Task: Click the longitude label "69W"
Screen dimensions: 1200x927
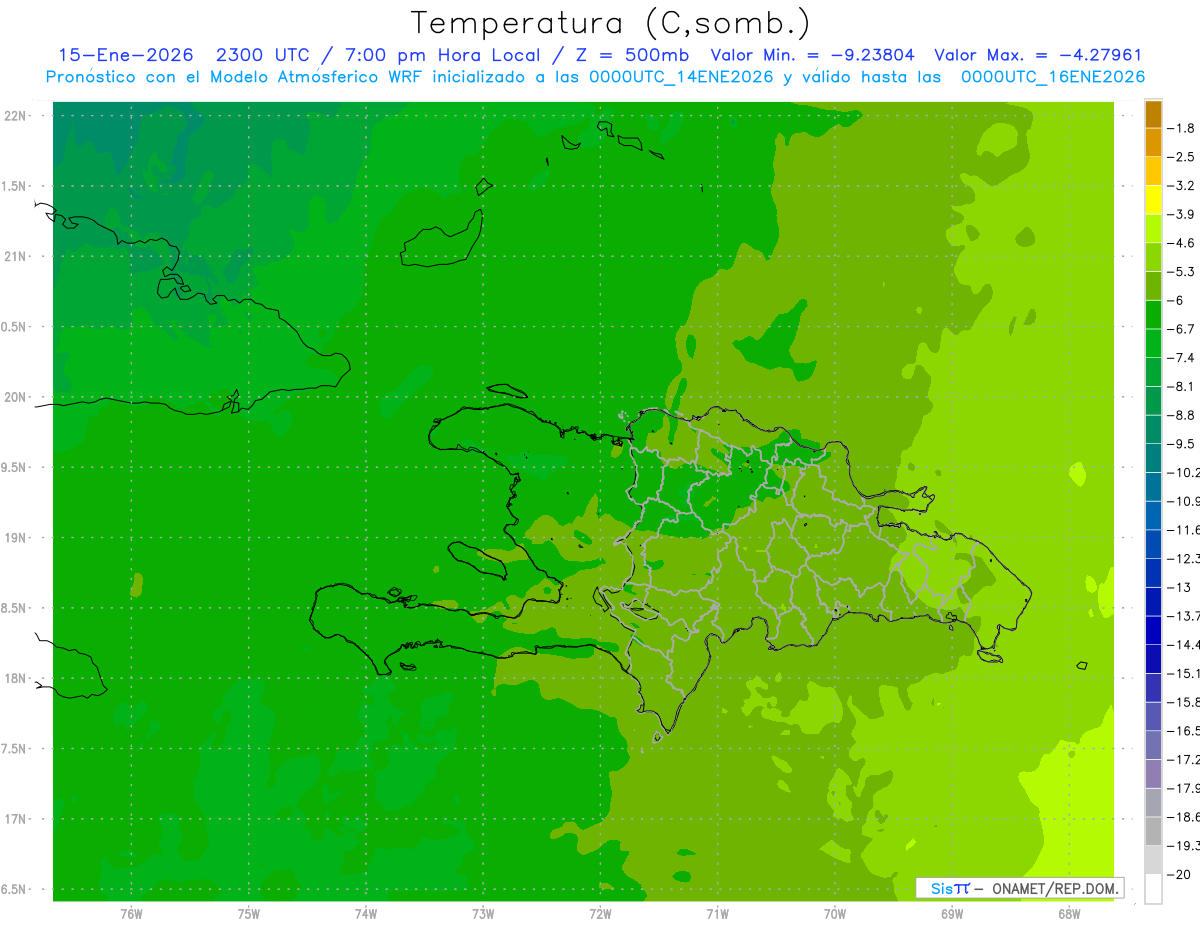Action: point(952,914)
